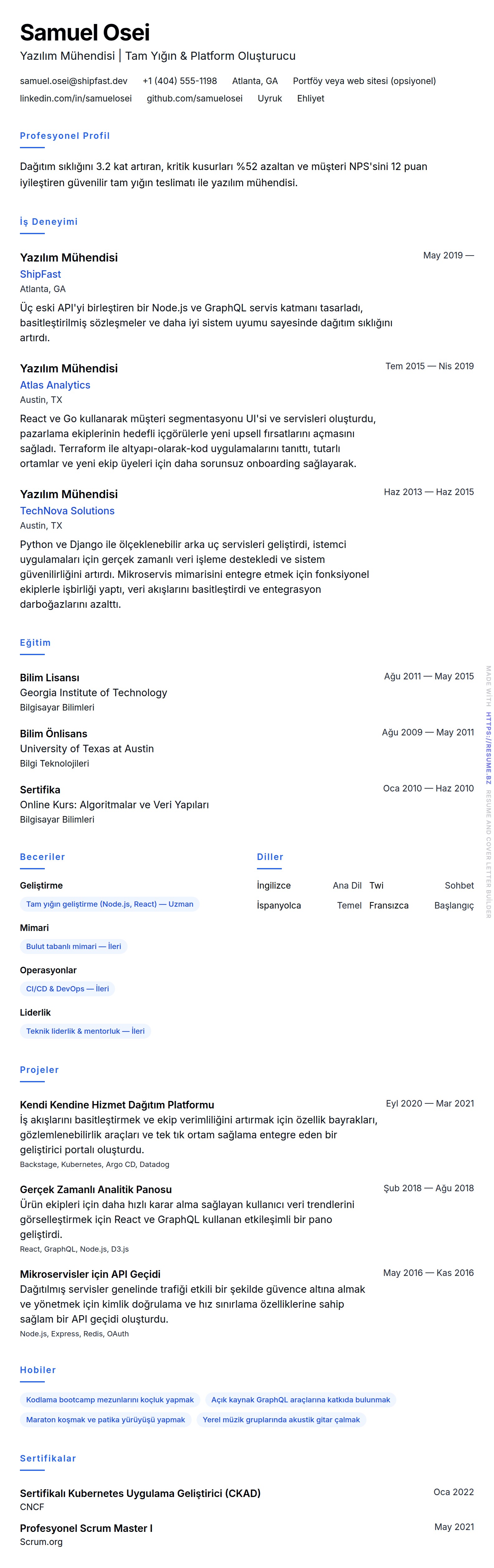Click the Kodlama bootcamp mezunlarını koçluk hobby tag

(x=110, y=1400)
